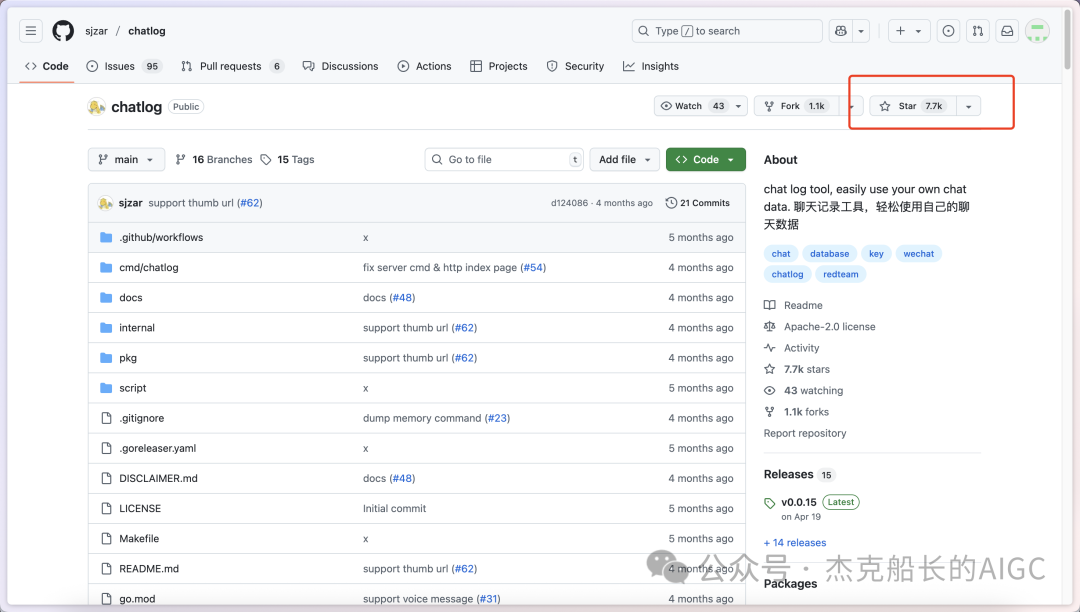Select the wechat topic tag

pyautogui.click(x=919, y=253)
